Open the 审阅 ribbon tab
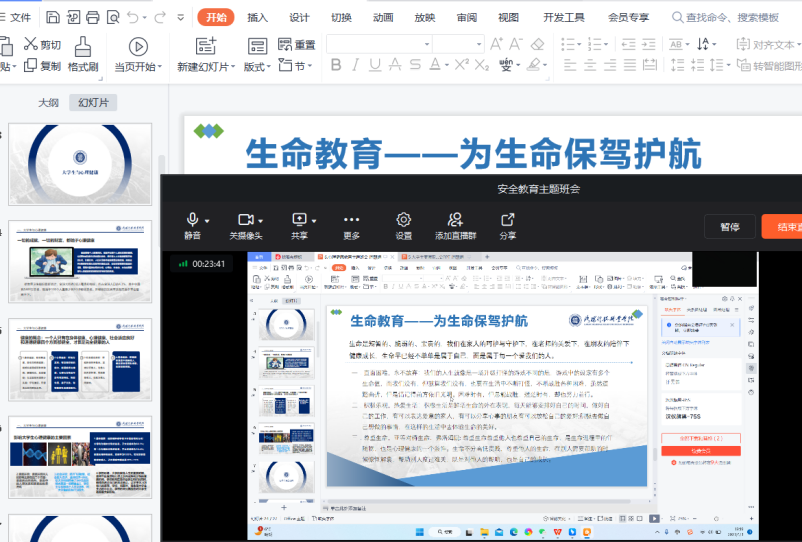Viewport: 802px width, 542px height. click(x=466, y=17)
